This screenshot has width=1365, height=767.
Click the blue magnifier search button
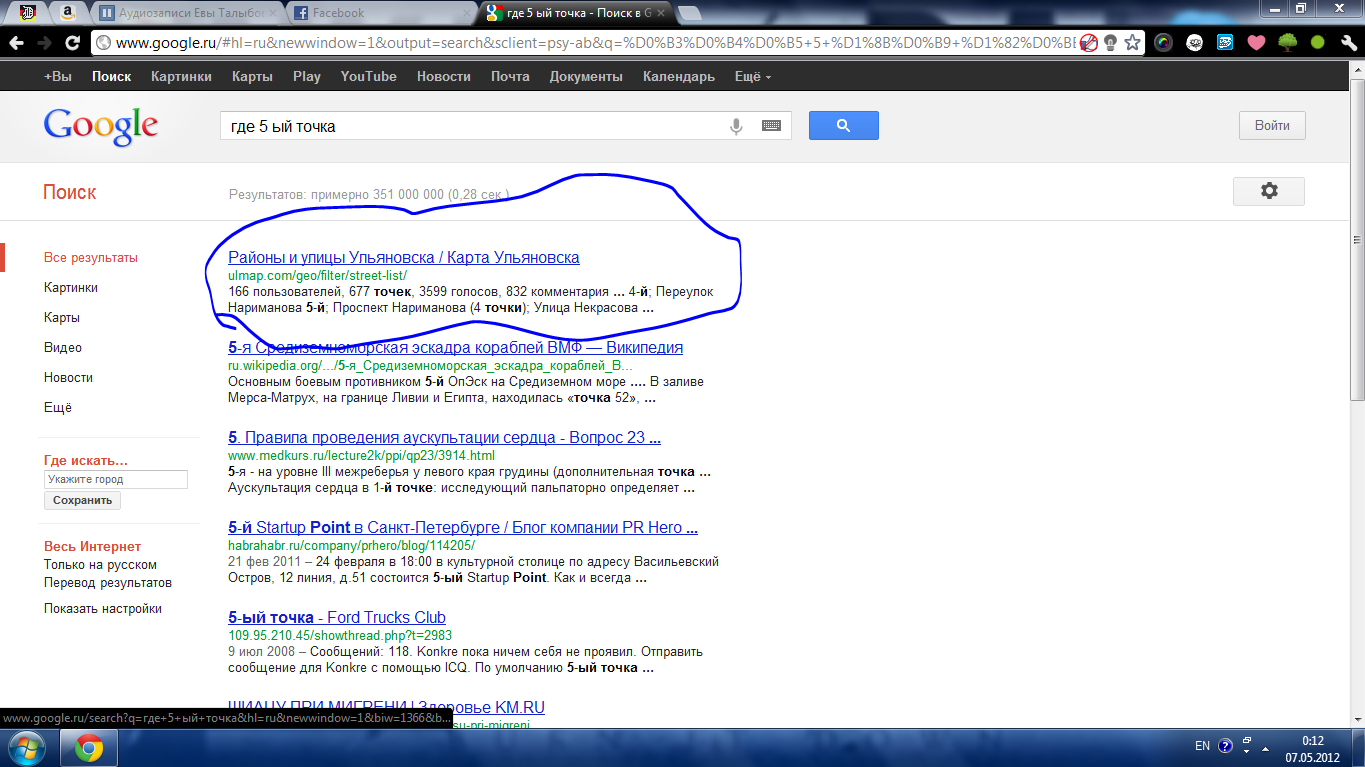click(x=843, y=126)
